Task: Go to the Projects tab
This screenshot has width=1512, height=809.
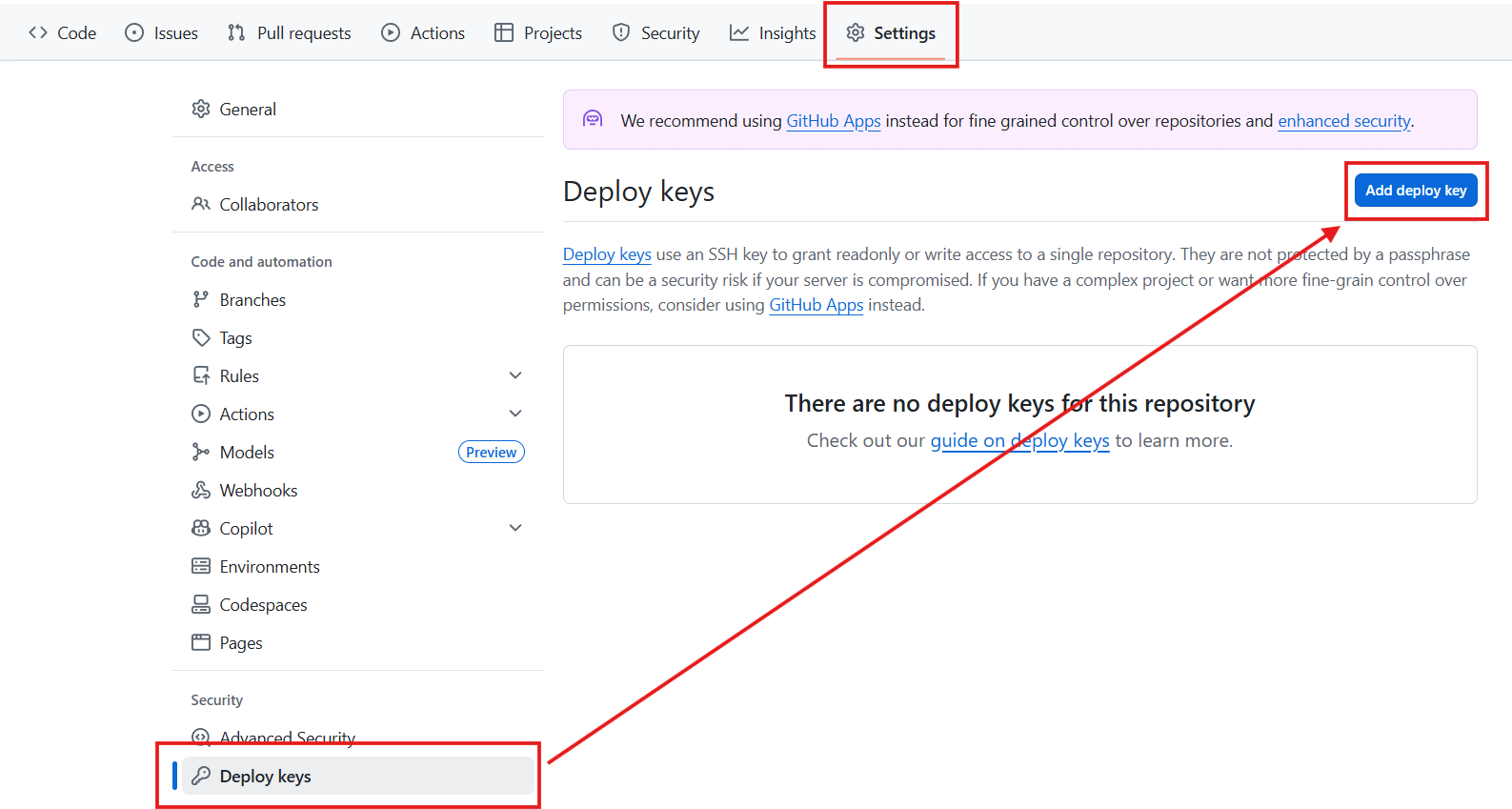Action: (538, 32)
